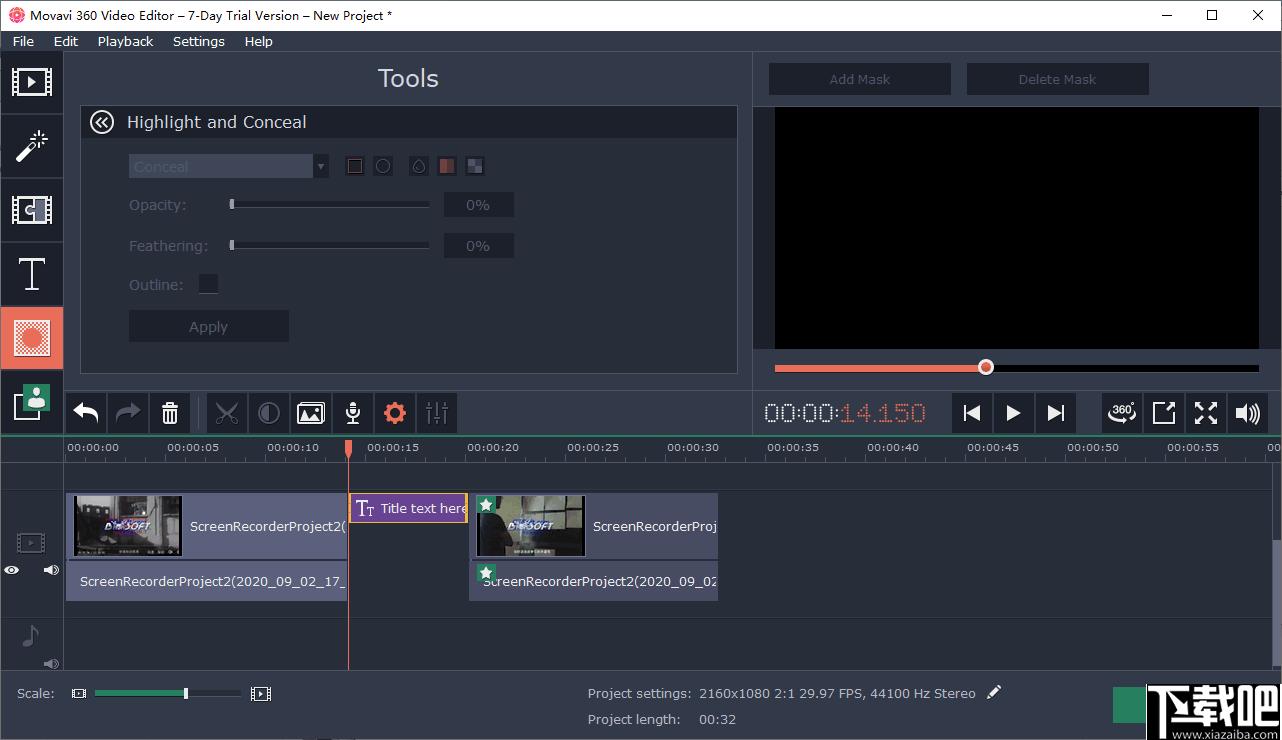Open the Edit menu
Screen dimensions: 1282x740
66,41
